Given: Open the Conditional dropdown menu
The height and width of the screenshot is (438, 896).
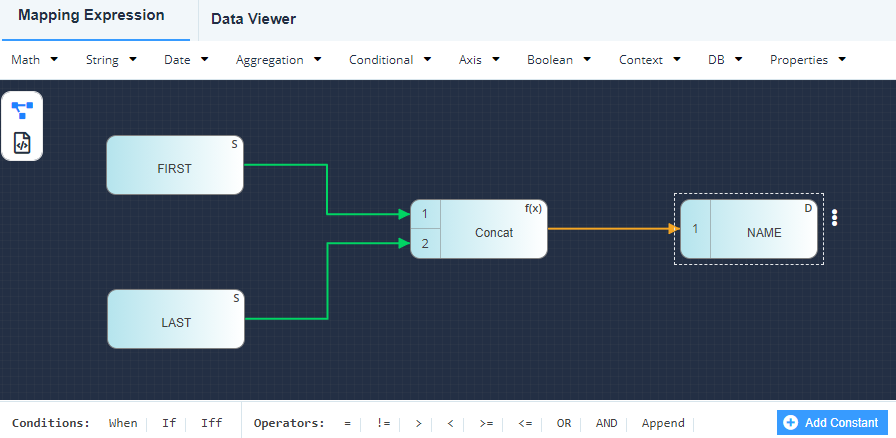Looking at the screenshot, I should (389, 60).
